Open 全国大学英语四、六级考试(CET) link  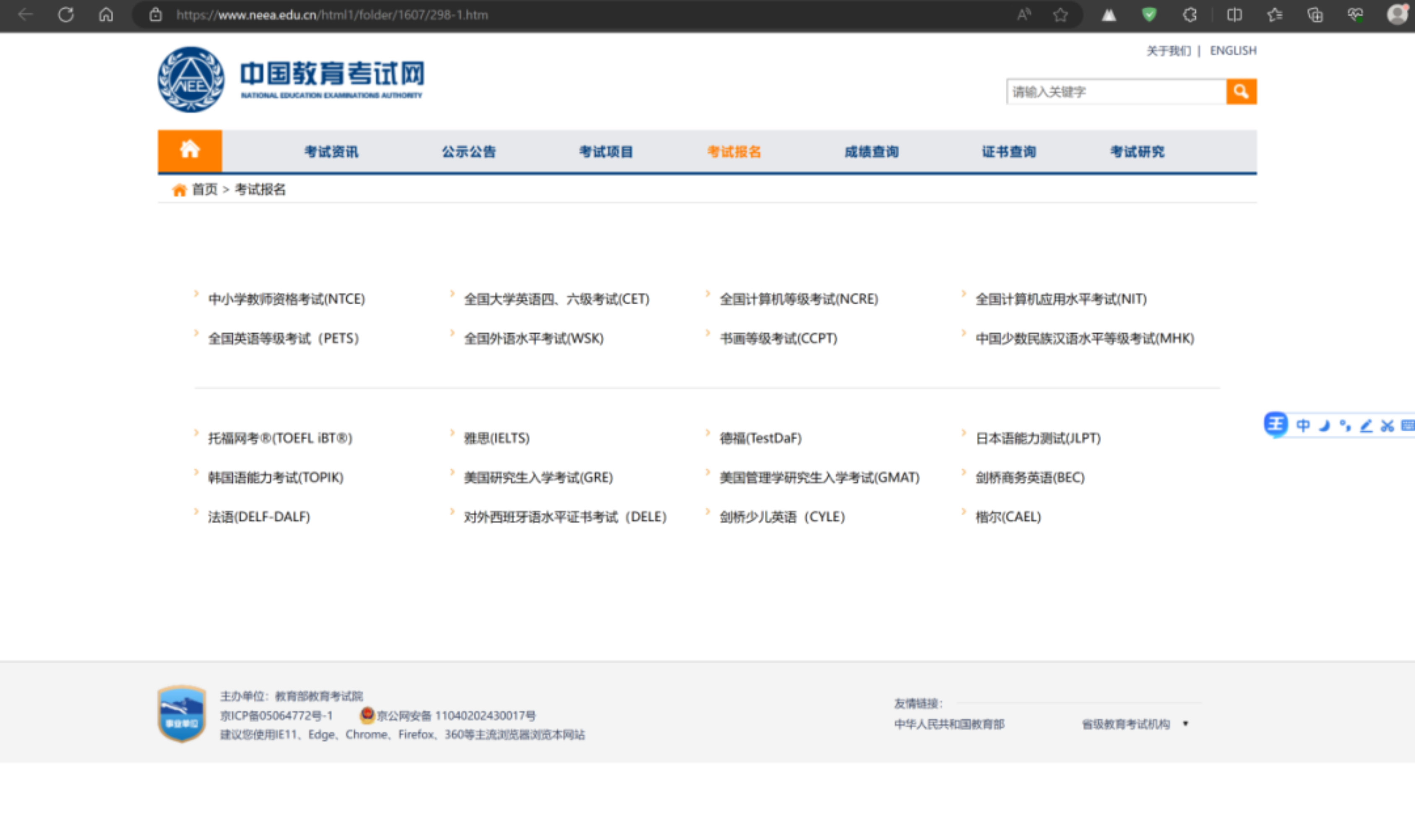pos(556,299)
